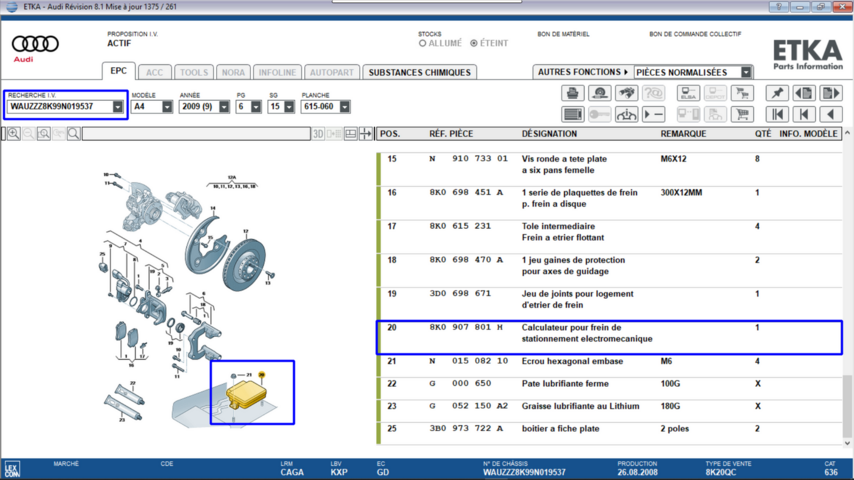Viewport: 854px width, 480px height.
Task: Switch to the TOOLS tab
Action: tap(194, 72)
